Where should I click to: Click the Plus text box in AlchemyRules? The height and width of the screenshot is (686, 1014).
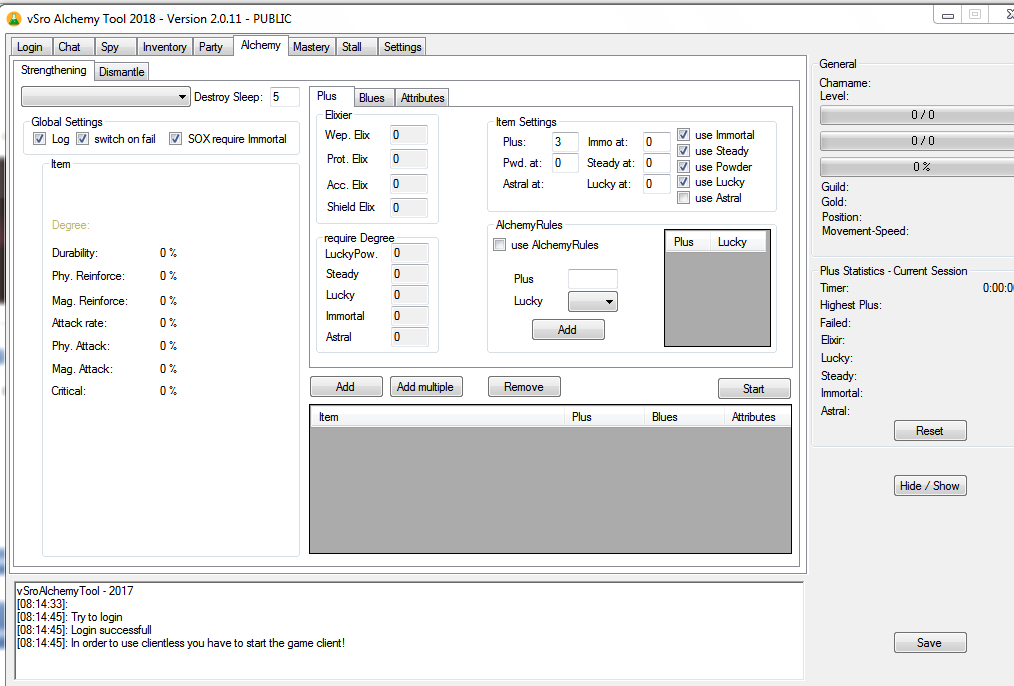click(x=592, y=279)
